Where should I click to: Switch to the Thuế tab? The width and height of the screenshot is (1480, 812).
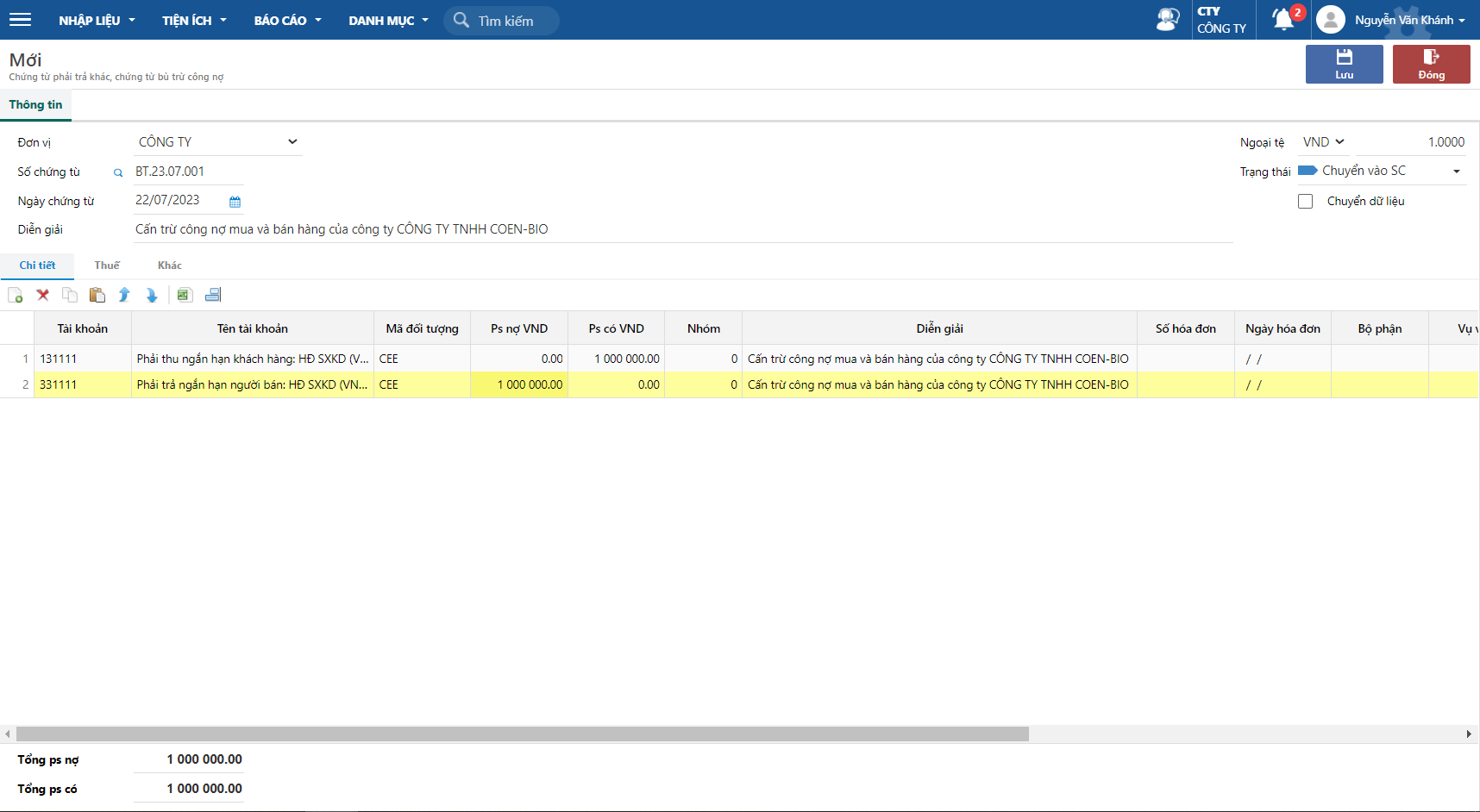click(x=107, y=265)
